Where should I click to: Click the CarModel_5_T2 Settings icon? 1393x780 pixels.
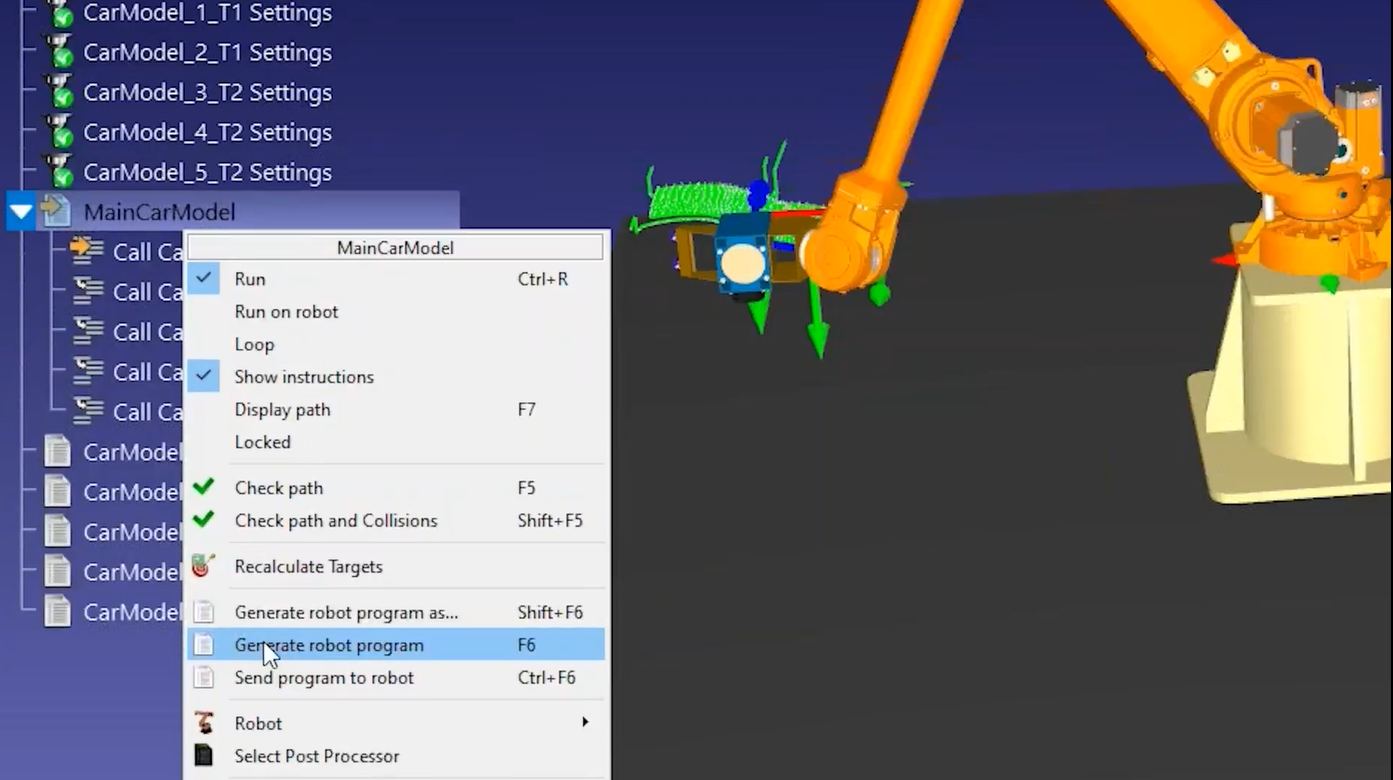(x=60, y=172)
